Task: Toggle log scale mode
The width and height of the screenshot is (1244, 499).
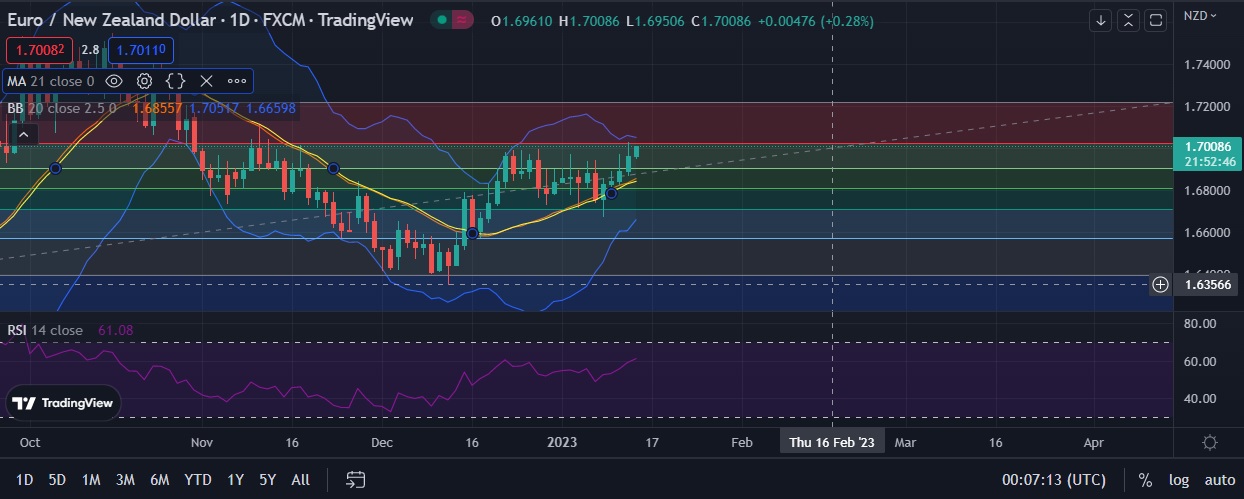Action: [1179, 480]
